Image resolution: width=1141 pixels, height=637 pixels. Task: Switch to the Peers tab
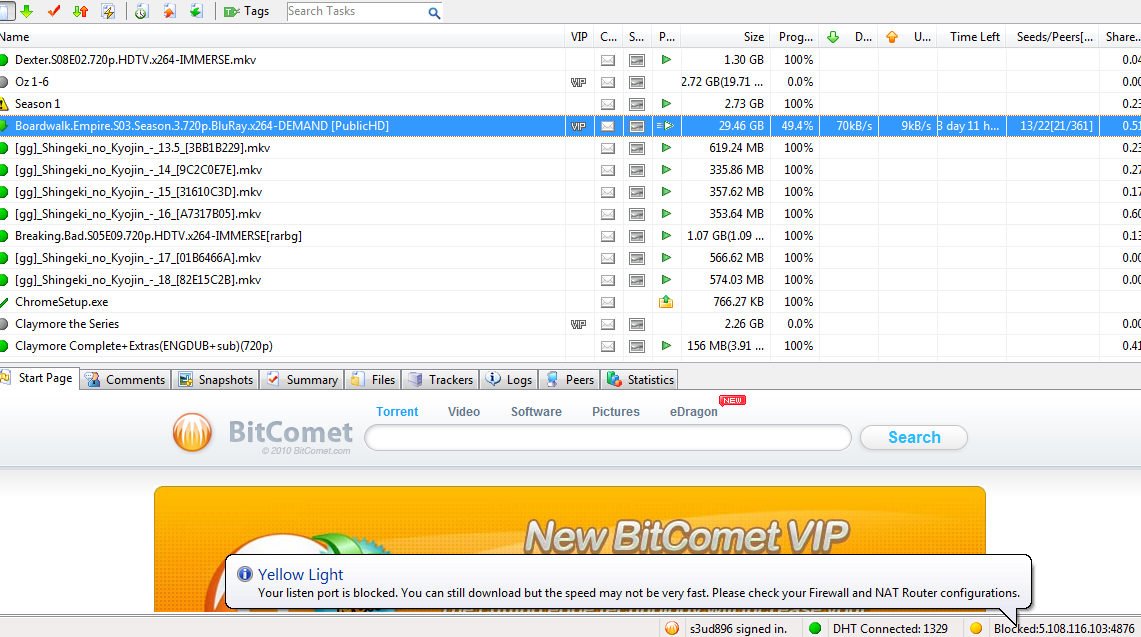click(570, 379)
